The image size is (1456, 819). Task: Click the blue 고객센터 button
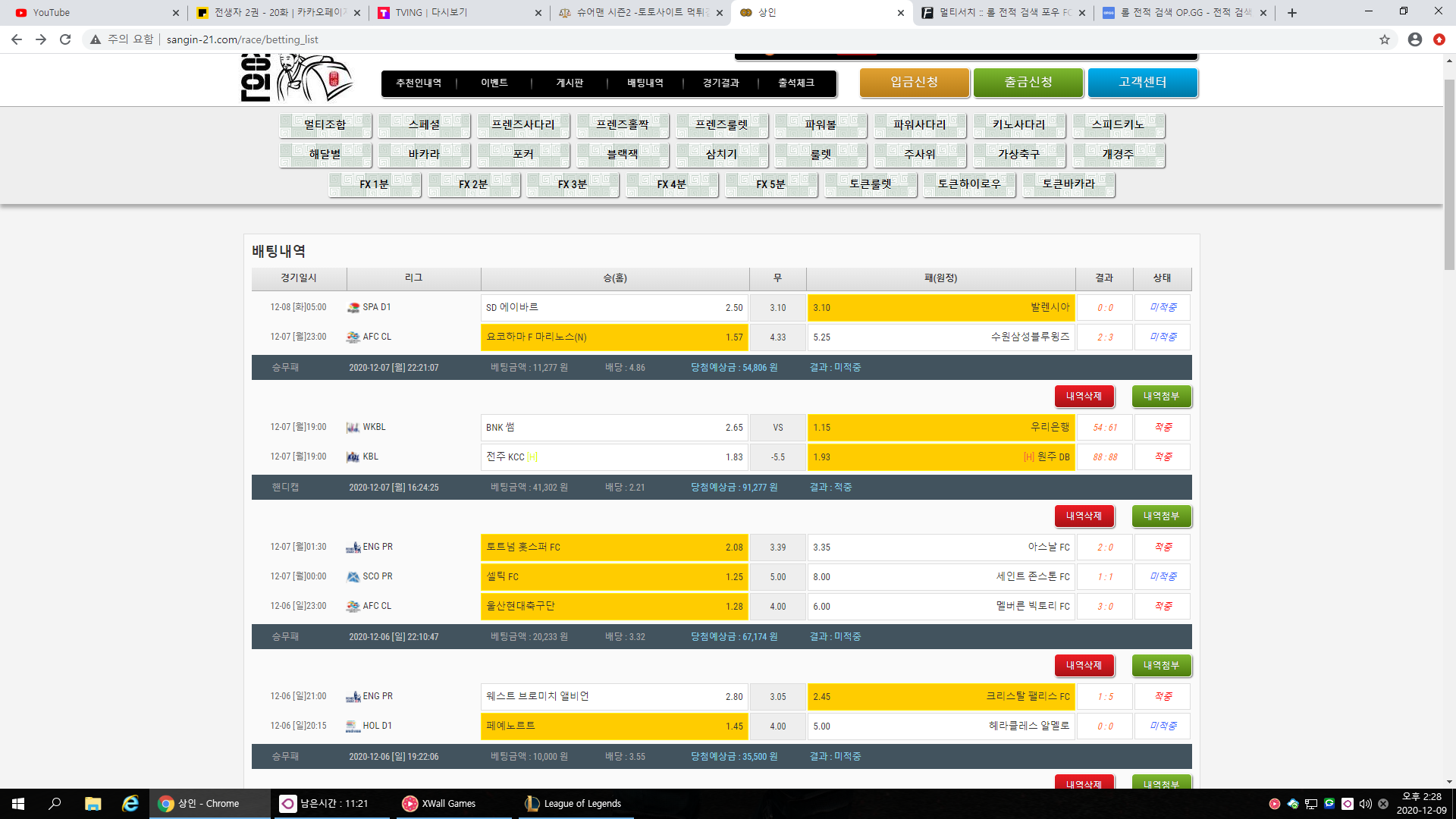coord(1142,83)
